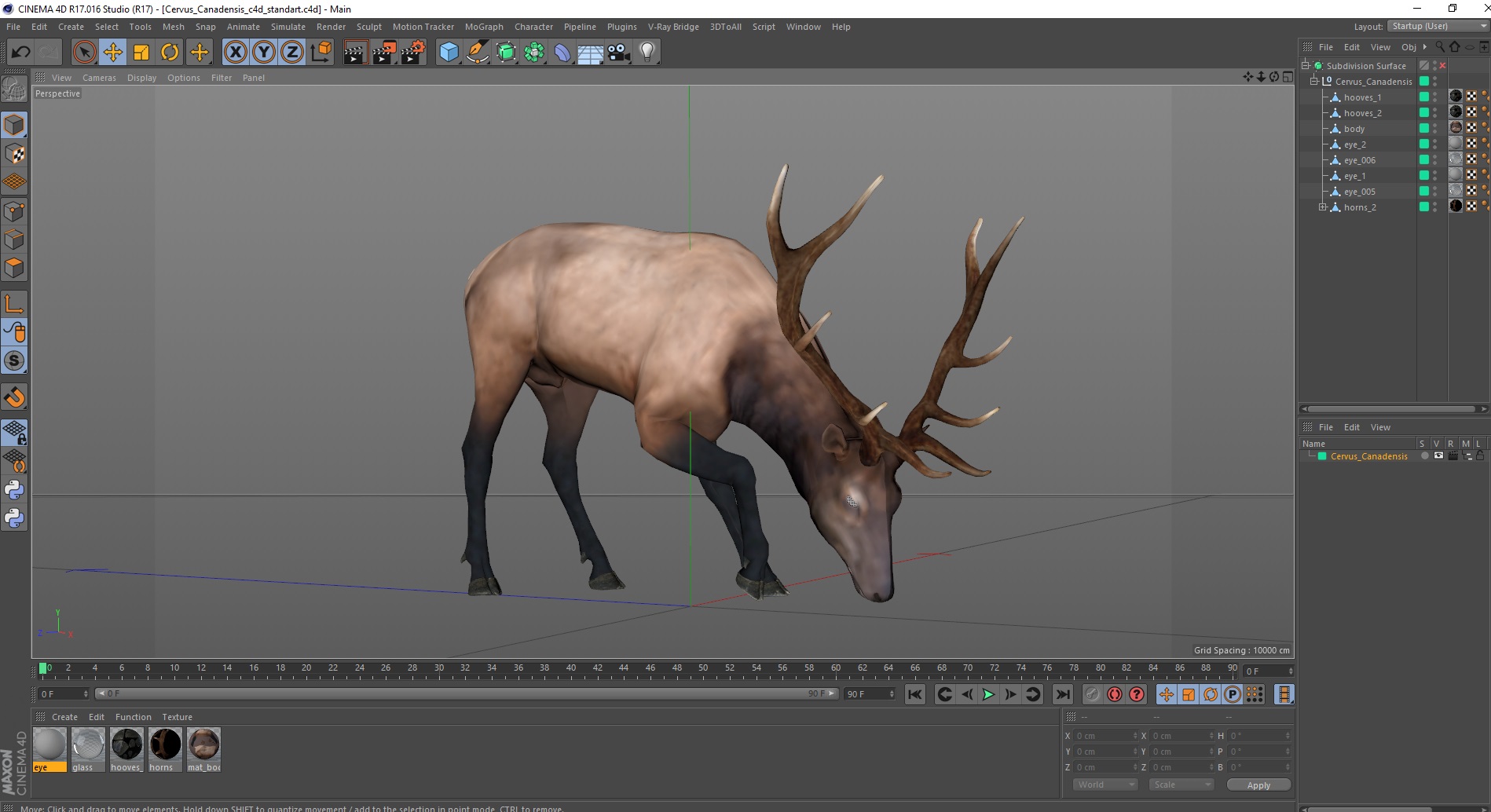Click the Undo arrow icon
The height and width of the screenshot is (812, 1491).
[x=20, y=53]
